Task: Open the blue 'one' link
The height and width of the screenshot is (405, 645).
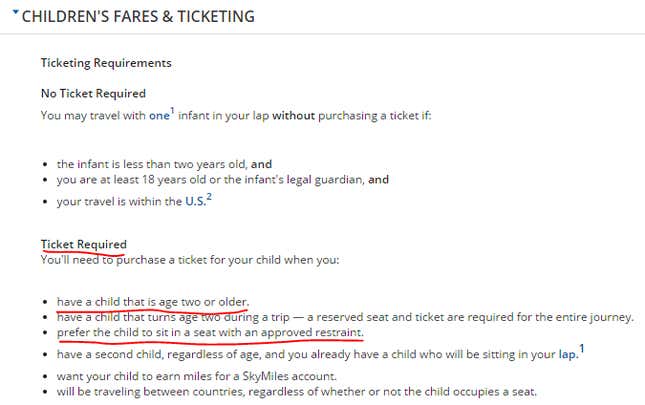Action: tap(159, 116)
